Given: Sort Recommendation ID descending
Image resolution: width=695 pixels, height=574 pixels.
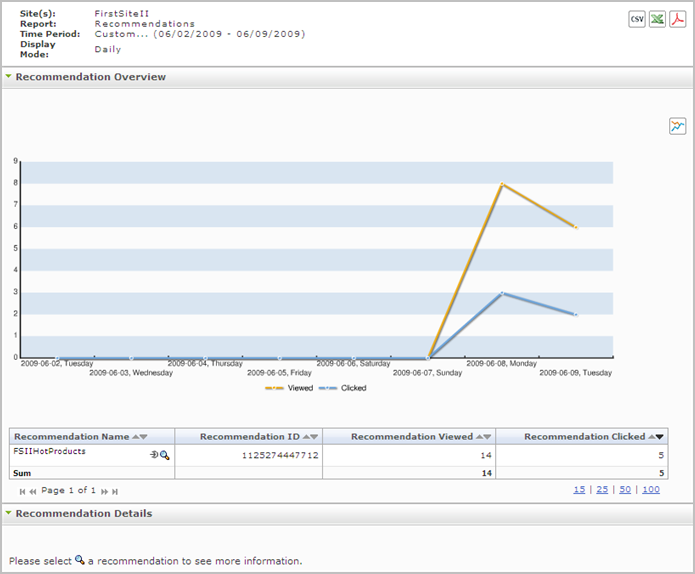Looking at the screenshot, I should pos(314,437).
